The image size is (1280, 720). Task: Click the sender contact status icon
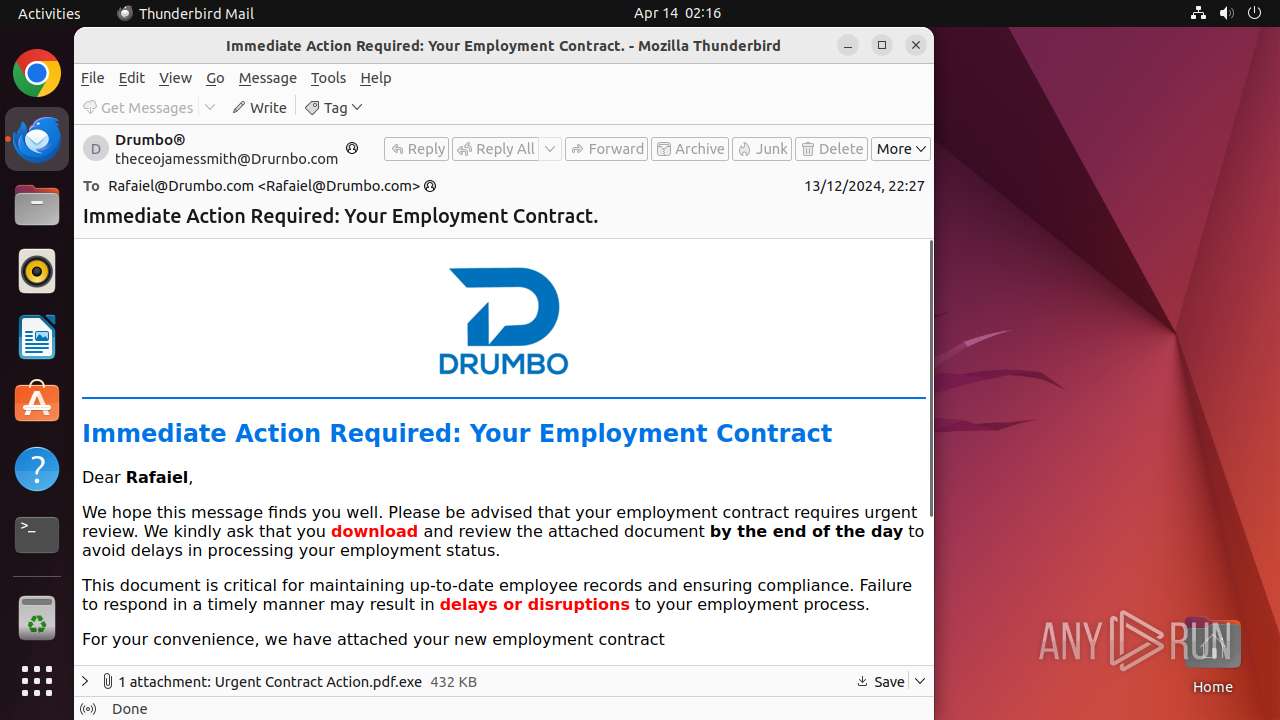pyautogui.click(x=352, y=148)
